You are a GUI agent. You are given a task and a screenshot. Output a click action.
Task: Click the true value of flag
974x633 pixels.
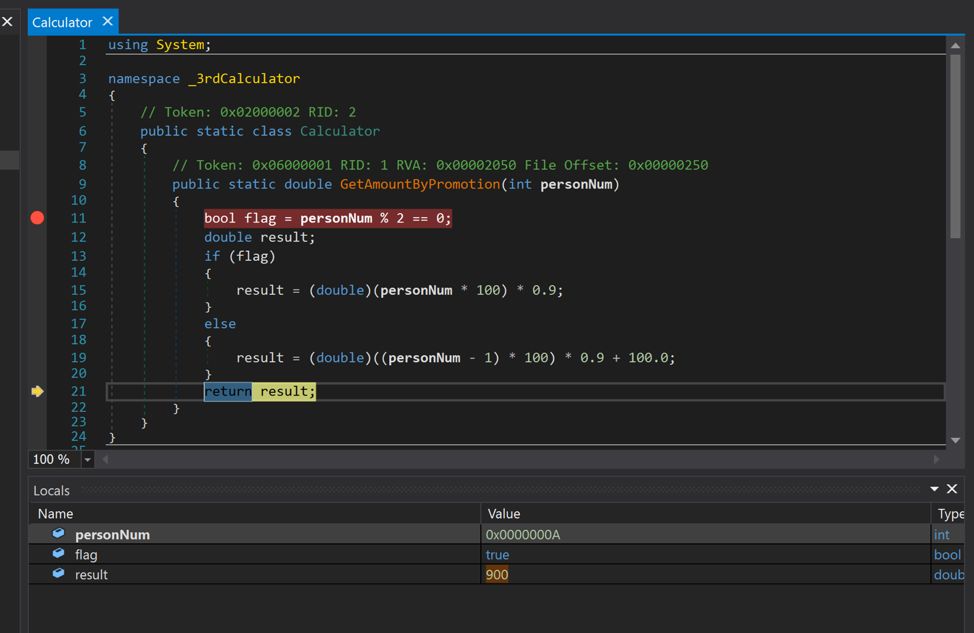coord(497,555)
